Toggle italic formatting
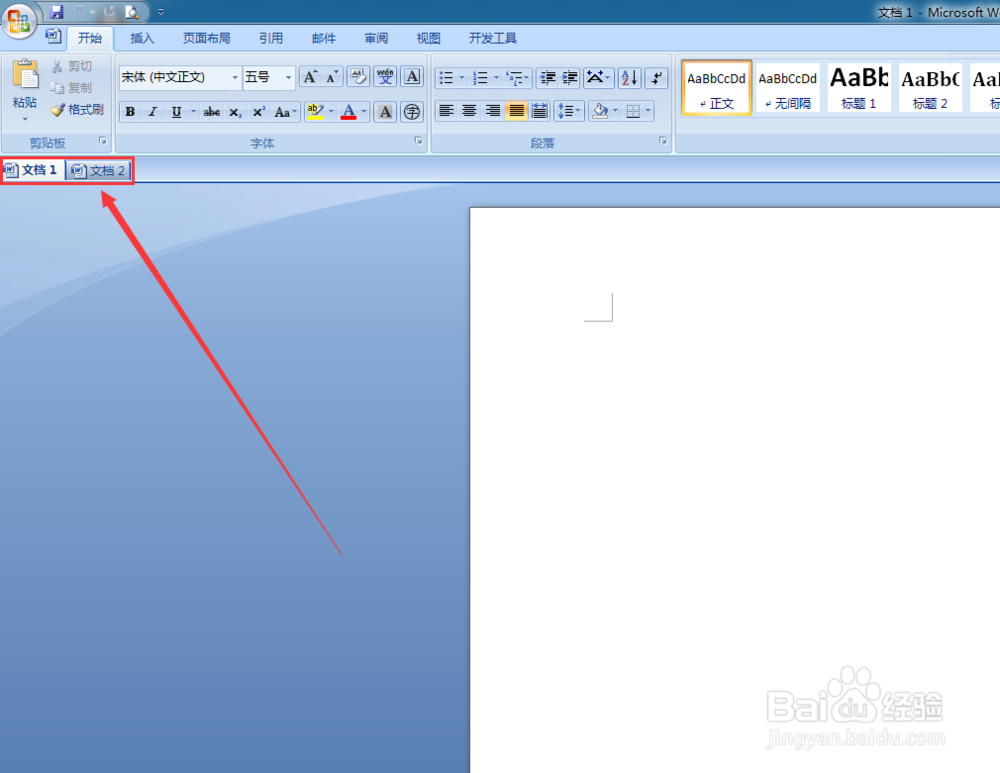The width and height of the screenshot is (1000, 773). click(x=152, y=112)
